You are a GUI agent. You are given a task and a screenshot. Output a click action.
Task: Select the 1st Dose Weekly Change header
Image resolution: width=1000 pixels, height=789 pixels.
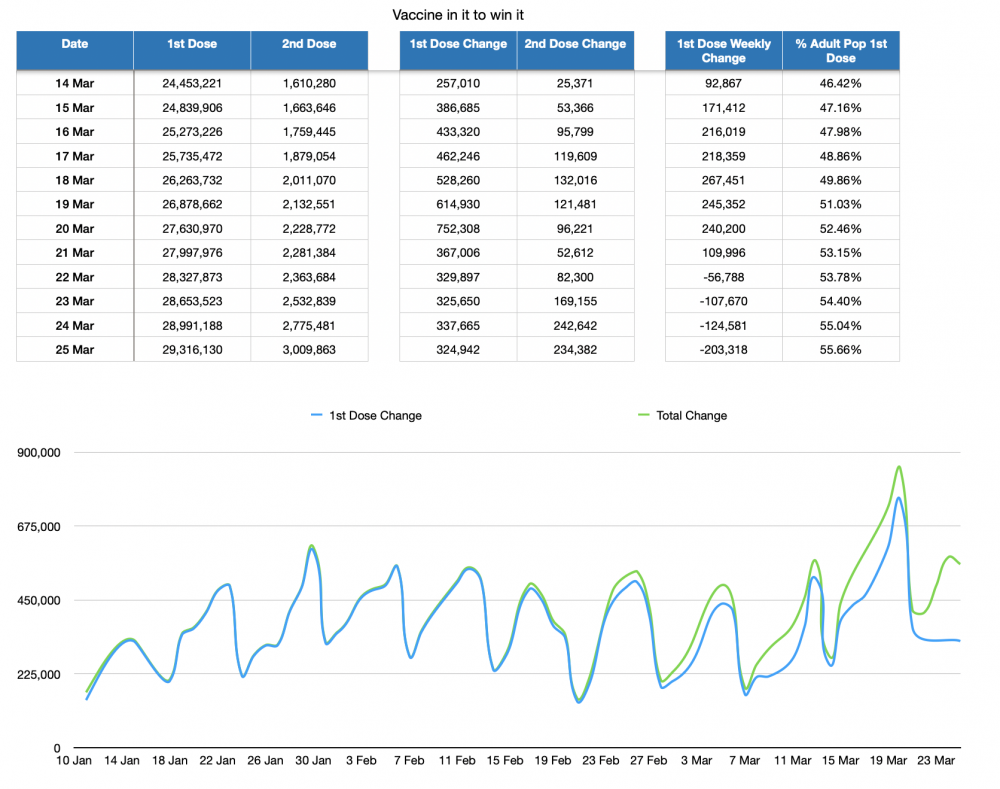tap(724, 50)
